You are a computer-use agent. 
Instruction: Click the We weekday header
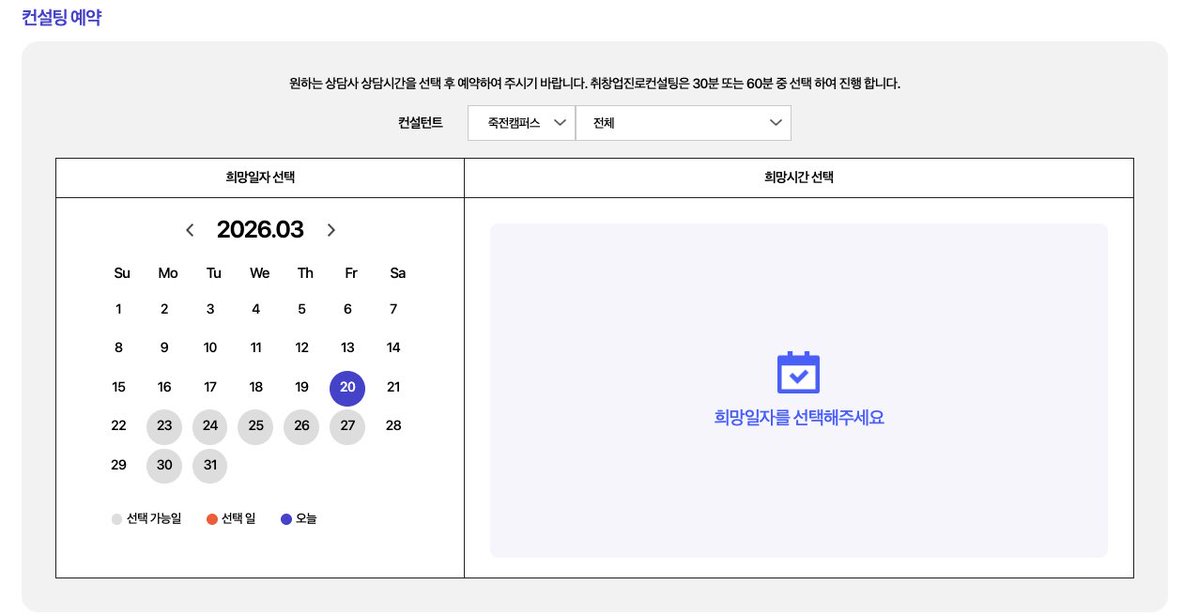(x=260, y=274)
